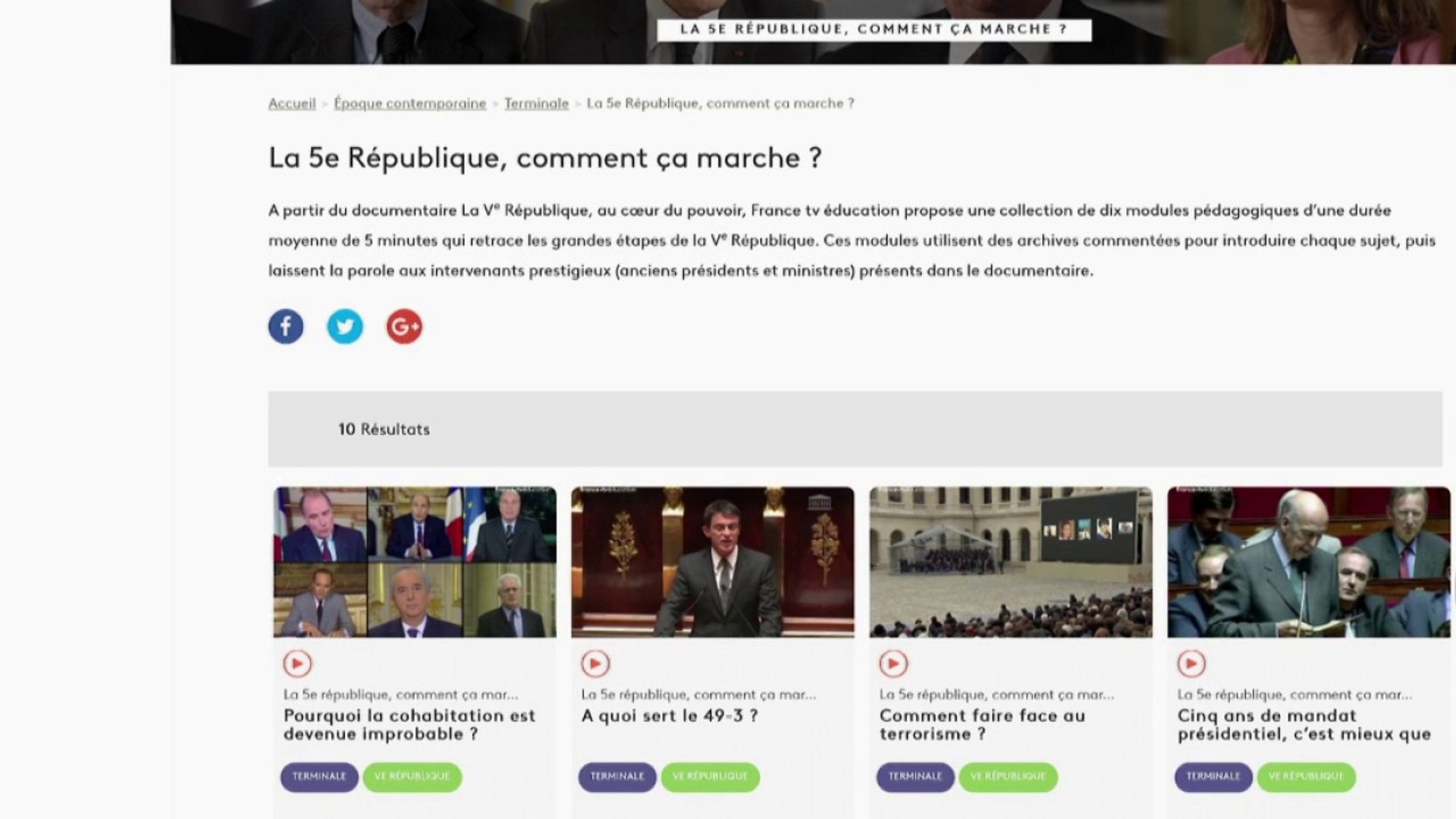Navigate to Terminale breadcrumb link

click(x=536, y=104)
